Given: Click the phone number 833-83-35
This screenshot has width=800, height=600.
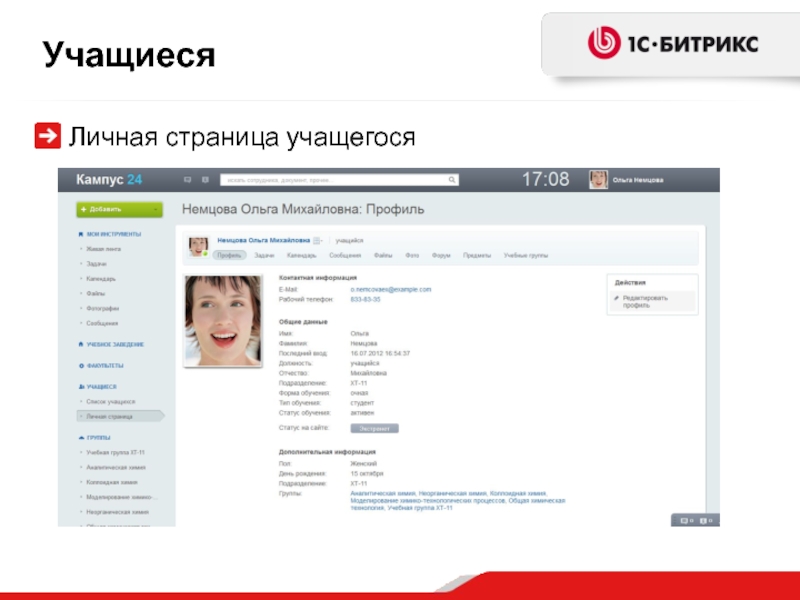Looking at the screenshot, I should pyautogui.click(x=365, y=299).
